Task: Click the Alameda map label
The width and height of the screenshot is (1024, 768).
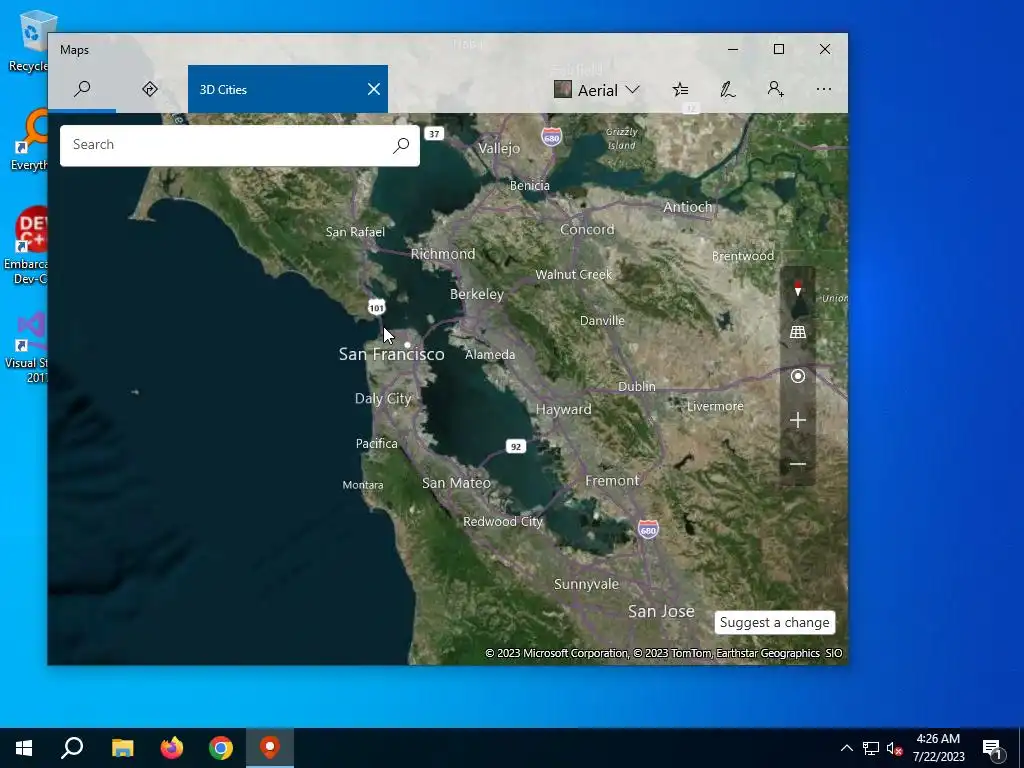Action: 490,355
